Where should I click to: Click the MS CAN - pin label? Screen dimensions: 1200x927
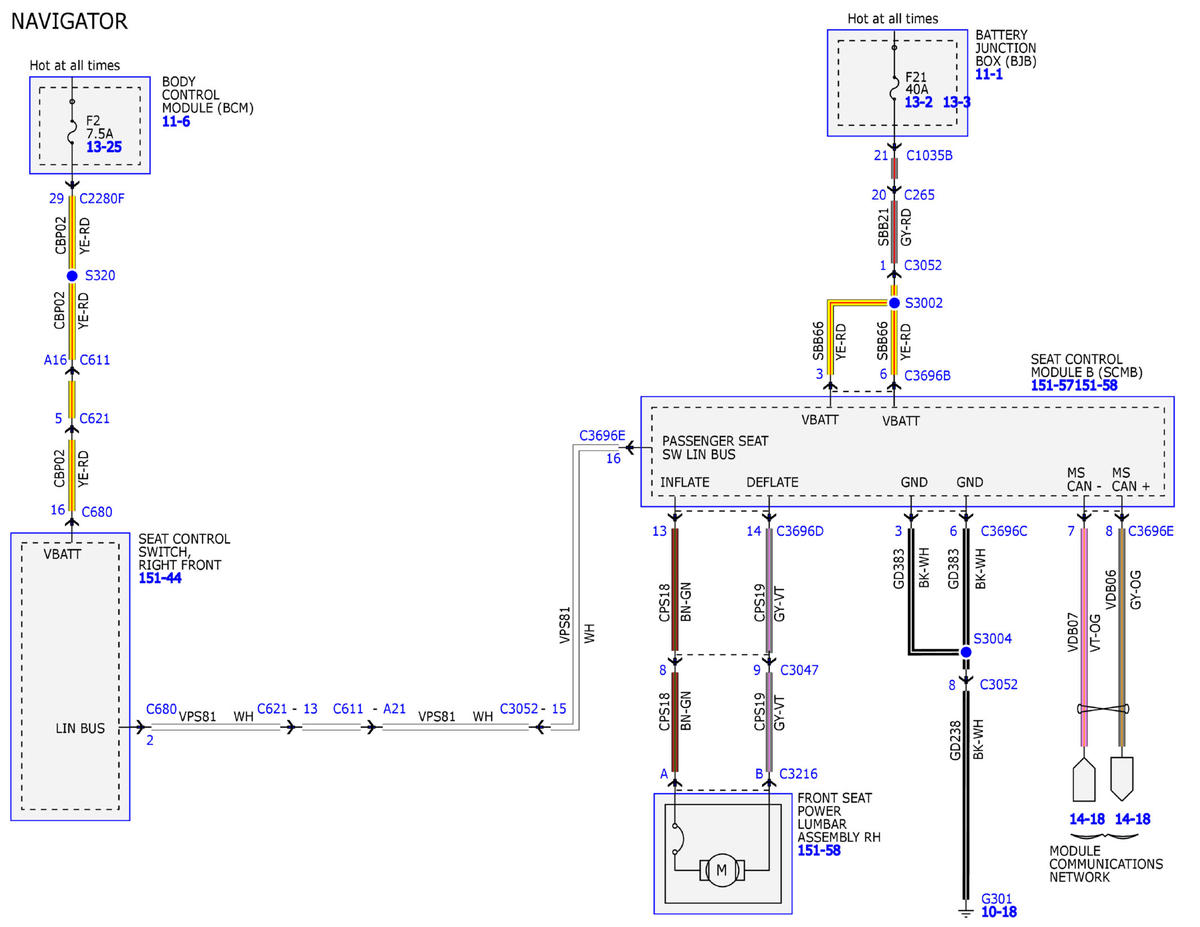[1085, 478]
